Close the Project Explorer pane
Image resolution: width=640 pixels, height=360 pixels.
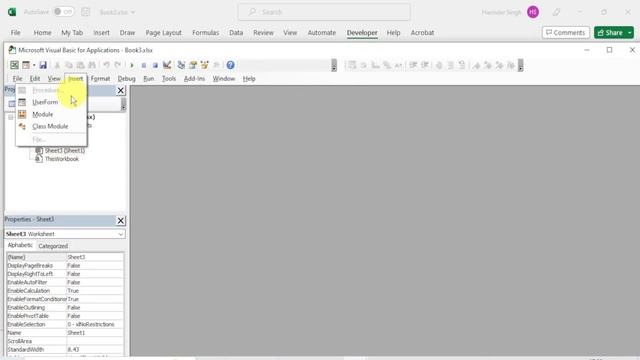(x=120, y=90)
